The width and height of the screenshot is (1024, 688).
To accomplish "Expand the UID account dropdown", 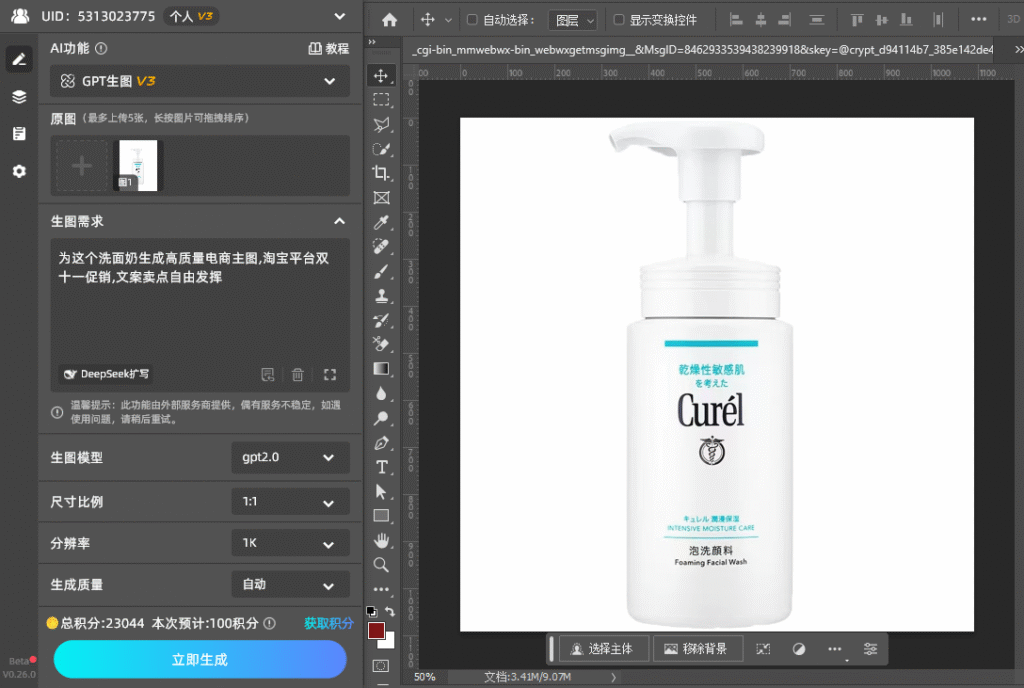I will point(340,16).
